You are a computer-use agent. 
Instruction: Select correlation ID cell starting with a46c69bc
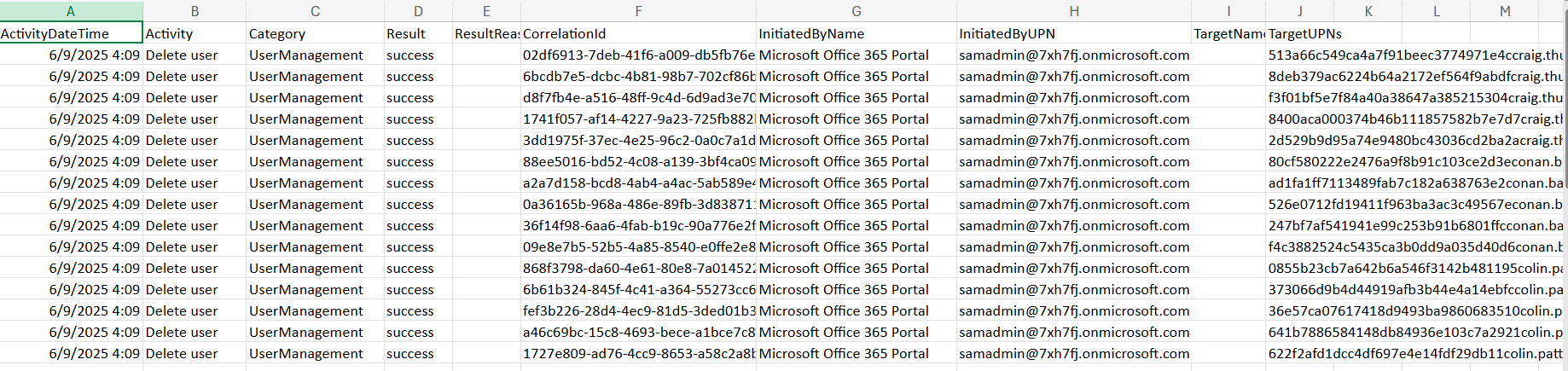[638, 333]
